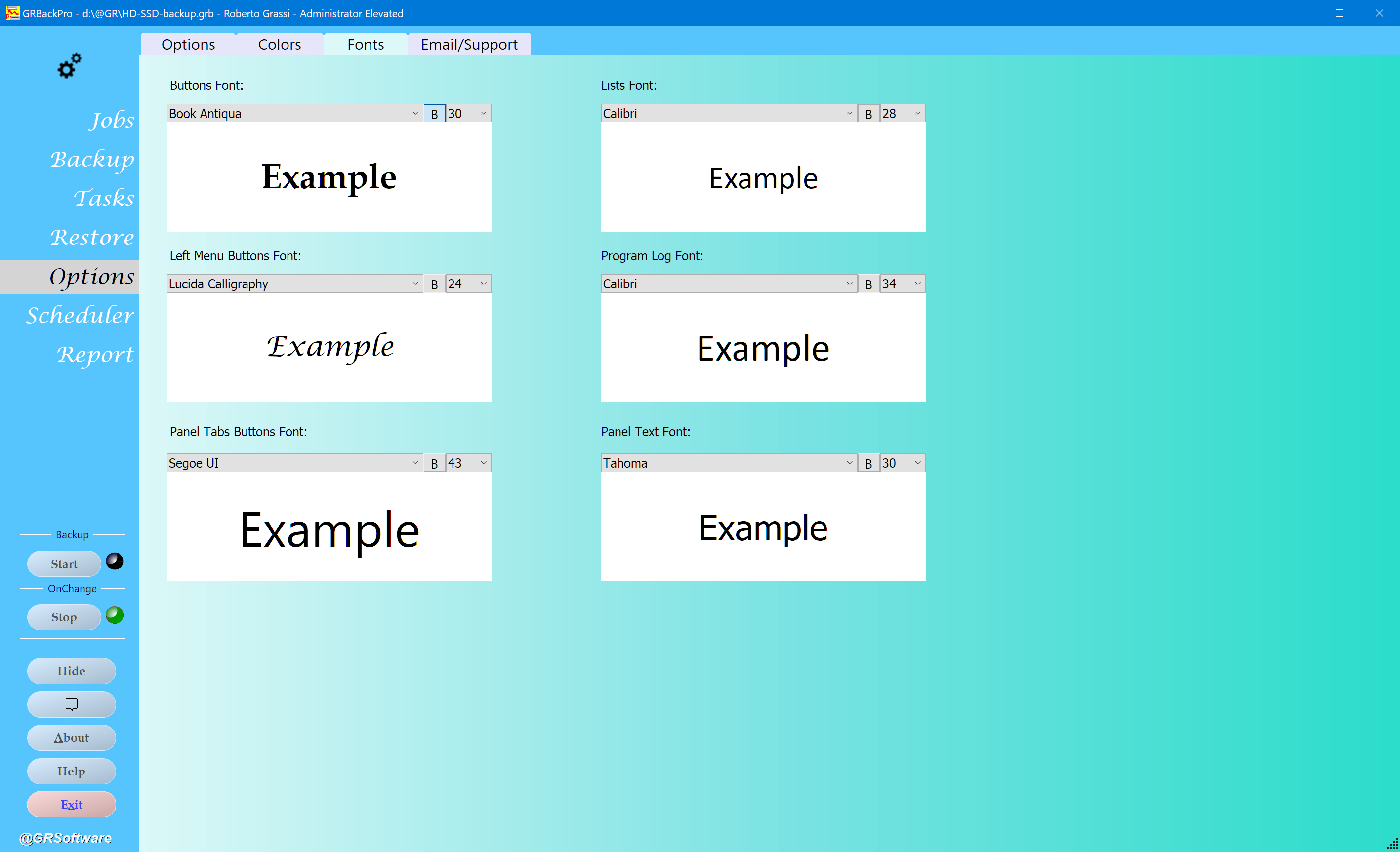Click the black Backup status indicator ball
The height and width of the screenshot is (852, 1400).
[x=115, y=561]
